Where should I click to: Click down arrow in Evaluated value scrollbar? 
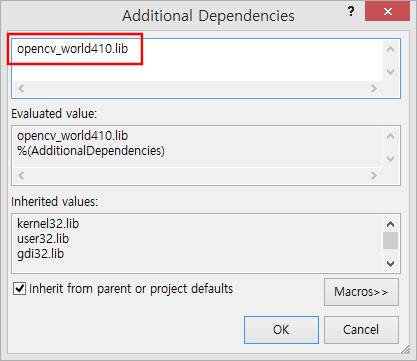390,158
